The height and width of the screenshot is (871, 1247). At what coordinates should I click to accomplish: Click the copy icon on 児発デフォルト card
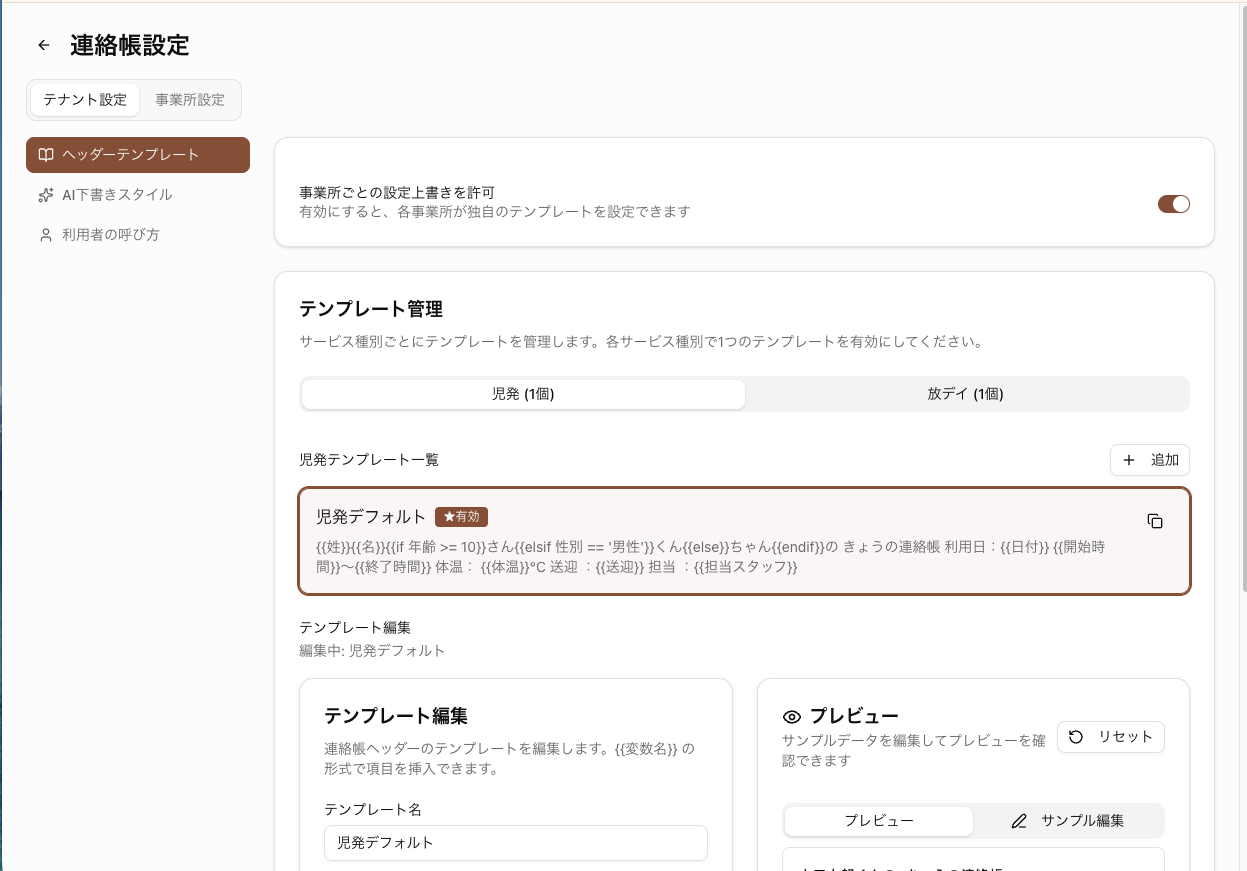pyautogui.click(x=1155, y=521)
